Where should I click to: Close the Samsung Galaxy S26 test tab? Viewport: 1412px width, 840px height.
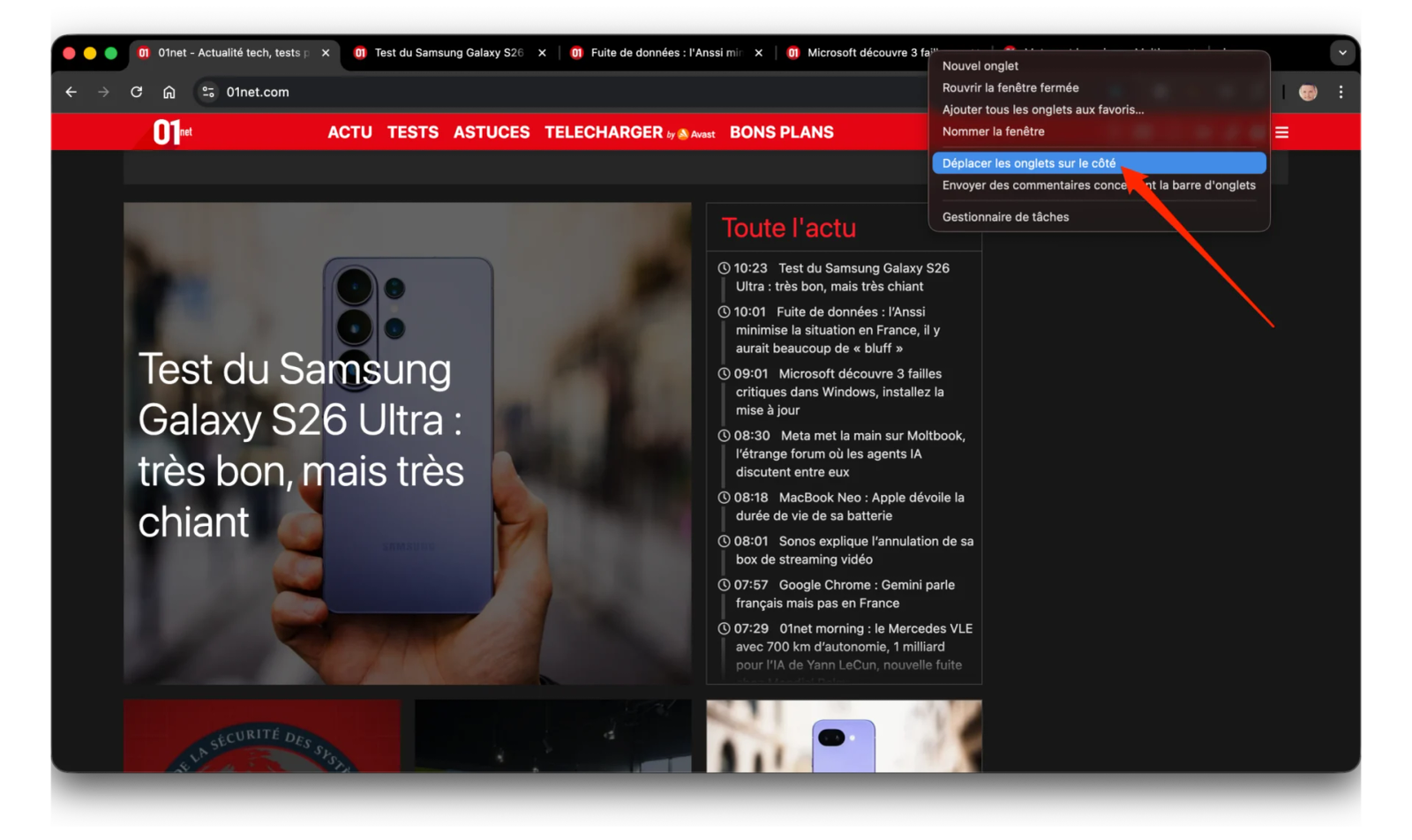click(542, 53)
